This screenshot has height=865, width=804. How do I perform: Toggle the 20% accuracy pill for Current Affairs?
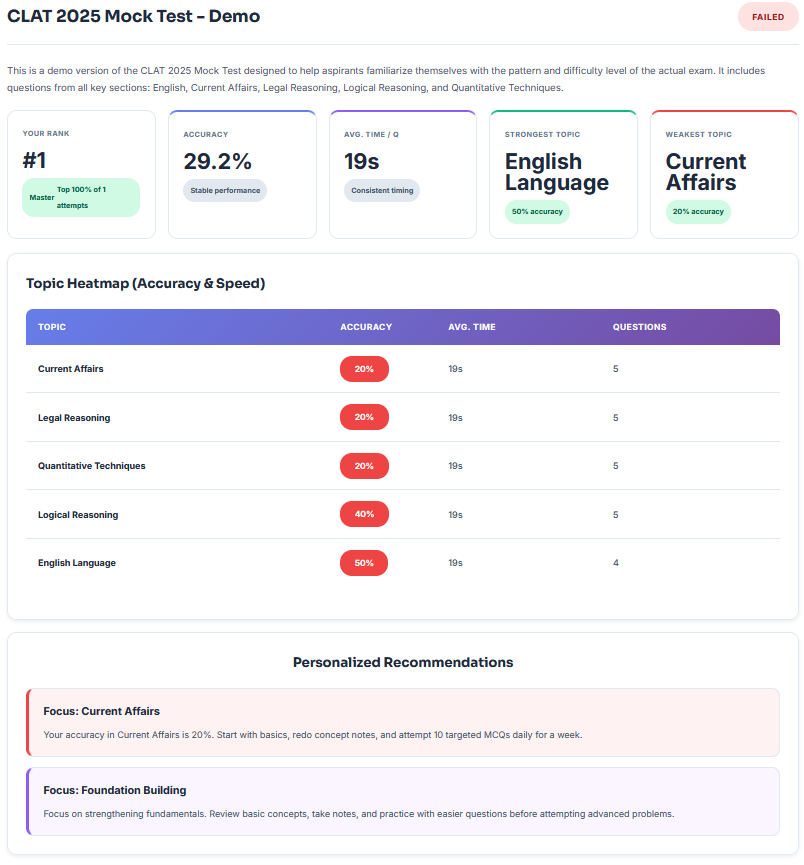tap(364, 368)
